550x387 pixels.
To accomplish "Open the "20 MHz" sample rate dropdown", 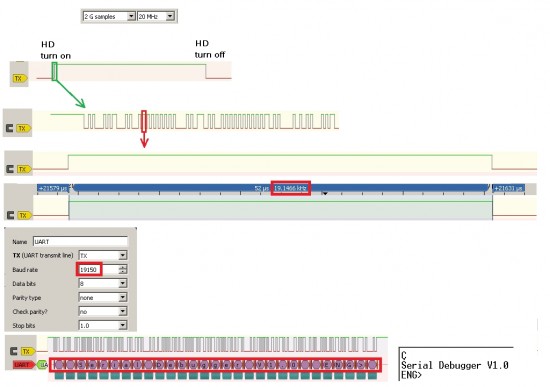I will coord(156,16).
